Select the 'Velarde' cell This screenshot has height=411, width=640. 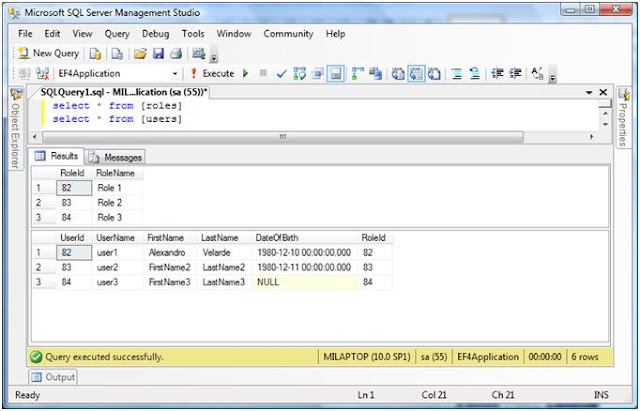224,253
